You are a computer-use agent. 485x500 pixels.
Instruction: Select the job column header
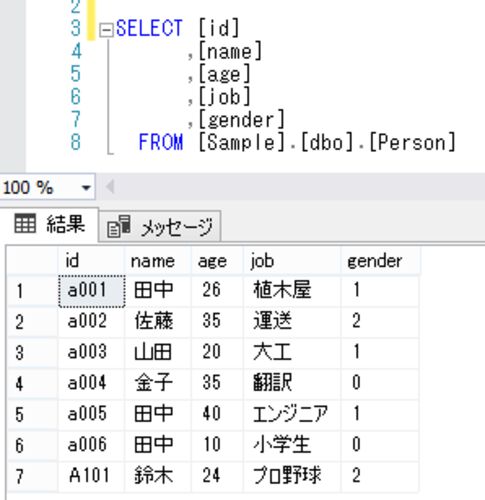click(x=292, y=261)
